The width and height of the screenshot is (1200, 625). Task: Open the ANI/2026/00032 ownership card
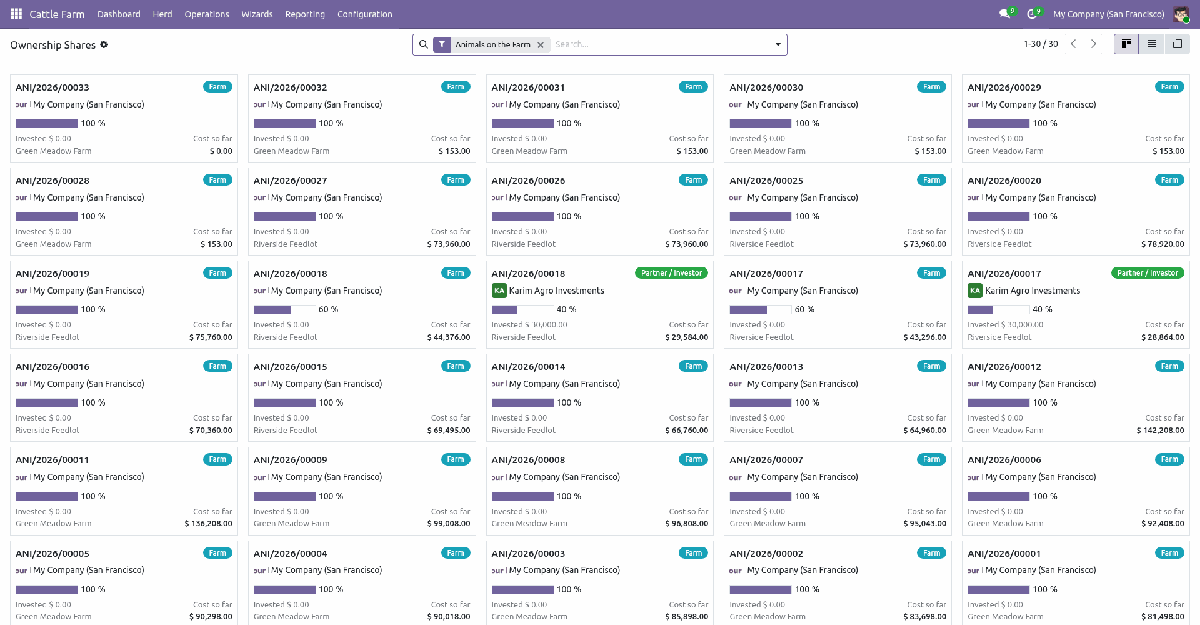[x=362, y=116]
